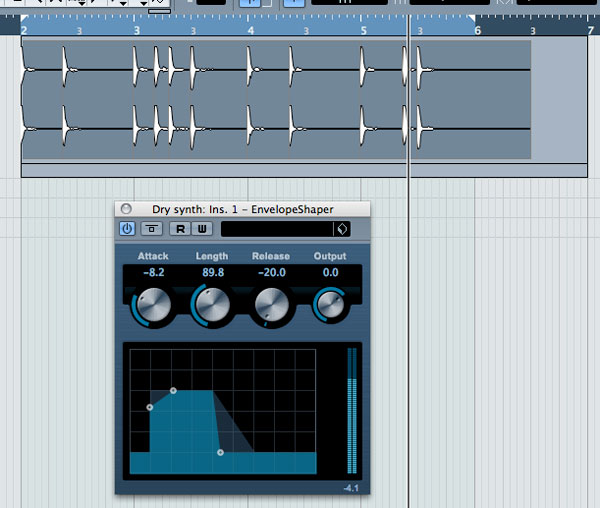Image resolution: width=600 pixels, height=508 pixels.
Task: Click bar 4 on the ruler
Action: pos(250,30)
